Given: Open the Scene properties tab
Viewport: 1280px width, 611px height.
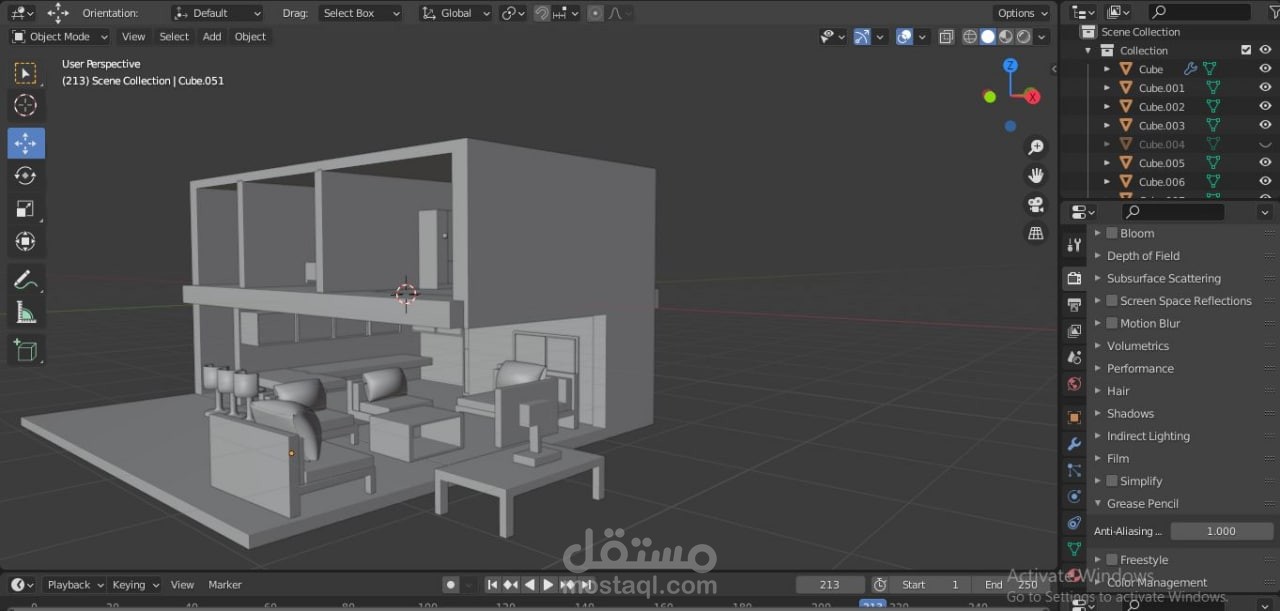Looking at the screenshot, I should [x=1074, y=357].
